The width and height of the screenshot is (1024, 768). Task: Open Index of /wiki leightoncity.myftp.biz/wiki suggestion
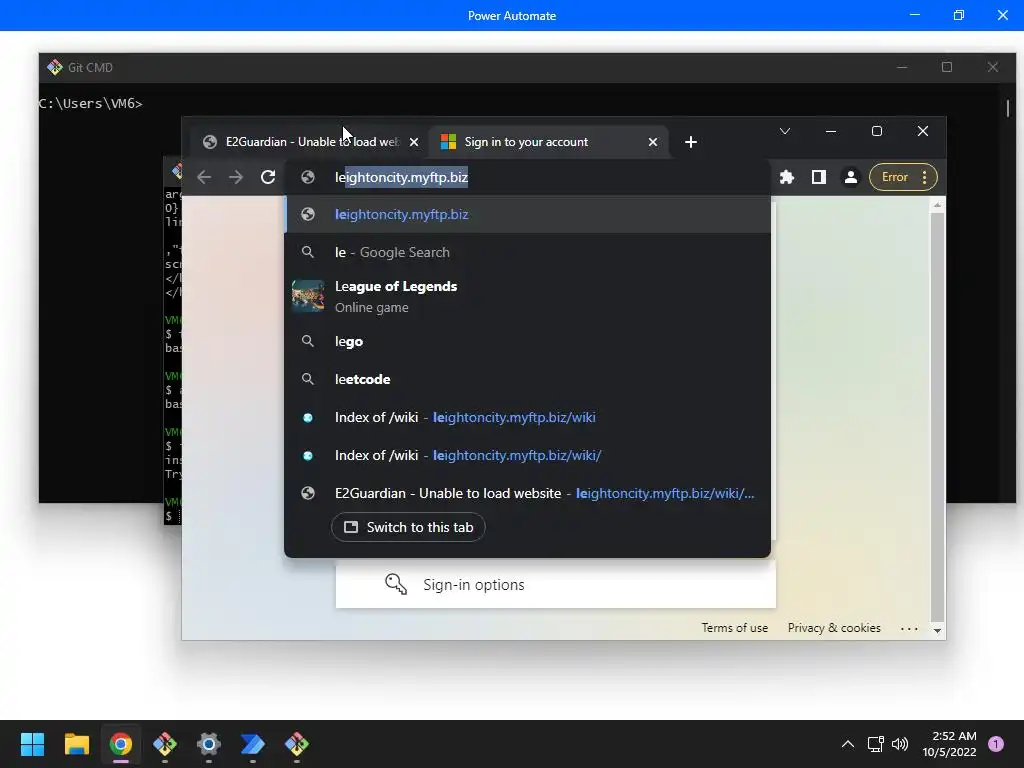528,417
